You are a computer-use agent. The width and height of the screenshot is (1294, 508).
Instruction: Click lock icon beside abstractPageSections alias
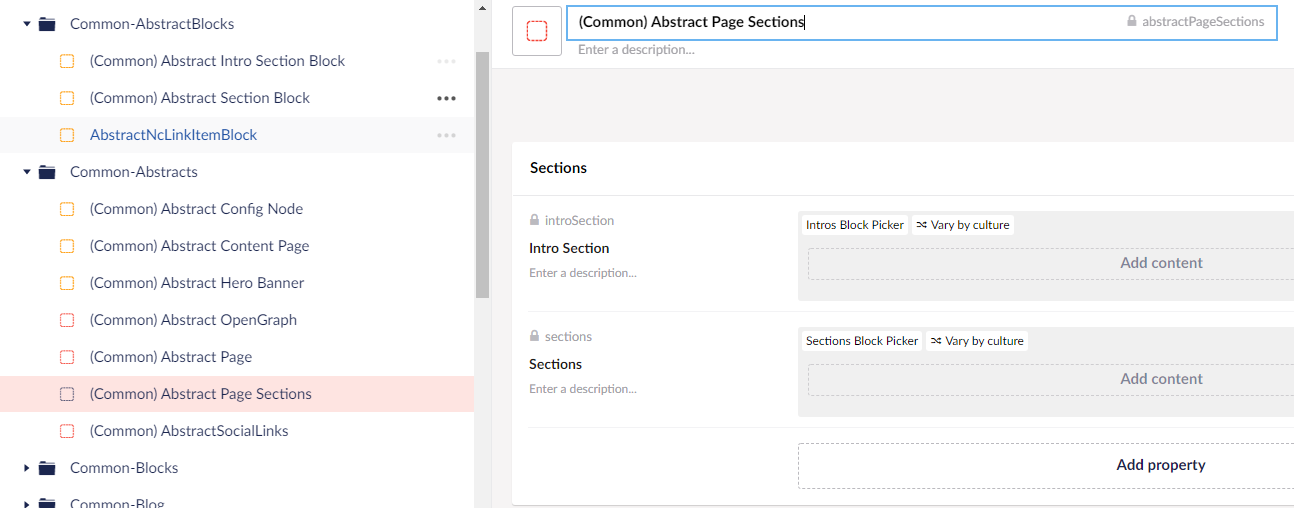pyautogui.click(x=1132, y=21)
